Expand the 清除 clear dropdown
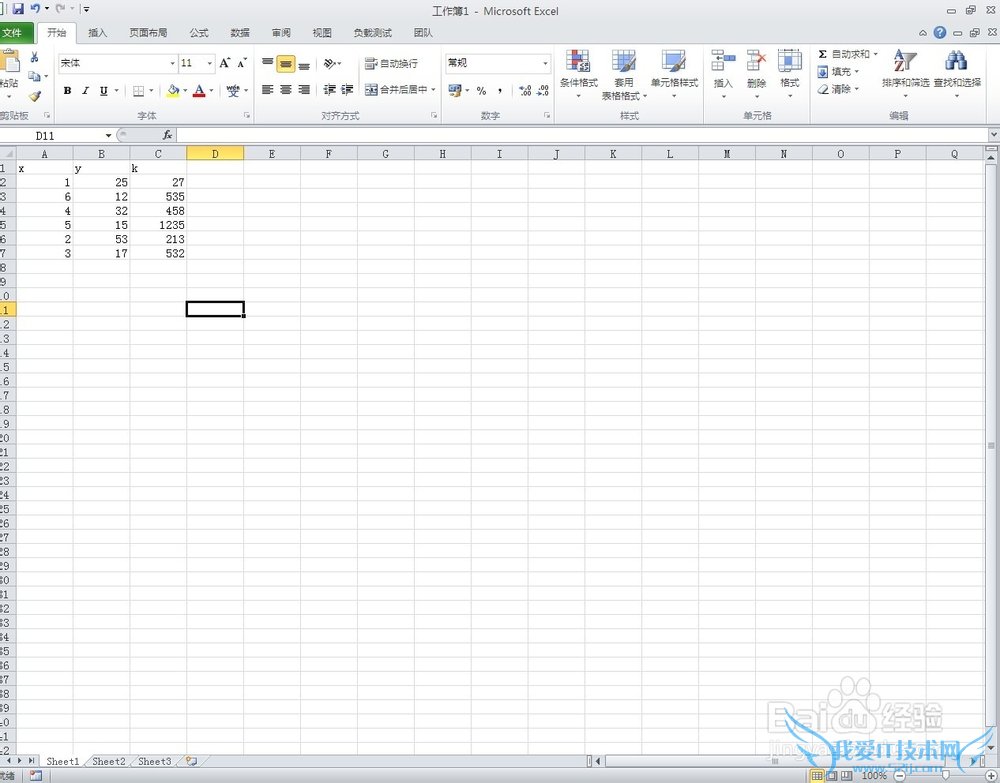 [857, 89]
